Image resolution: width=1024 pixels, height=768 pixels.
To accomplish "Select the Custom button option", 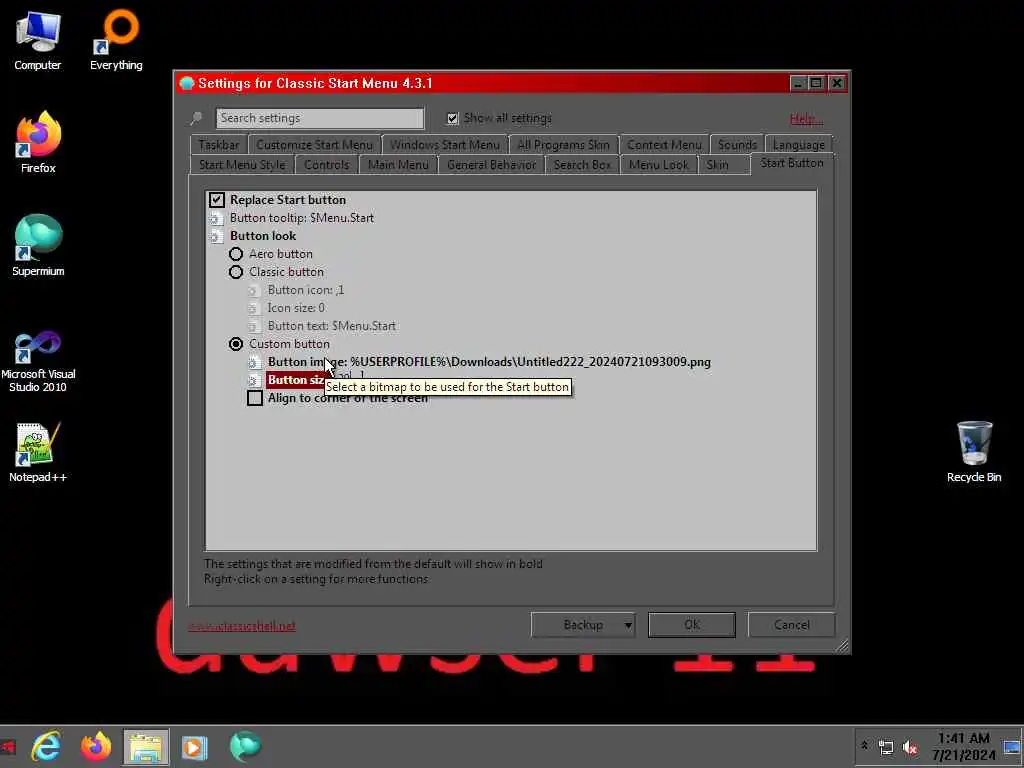I will [236, 344].
